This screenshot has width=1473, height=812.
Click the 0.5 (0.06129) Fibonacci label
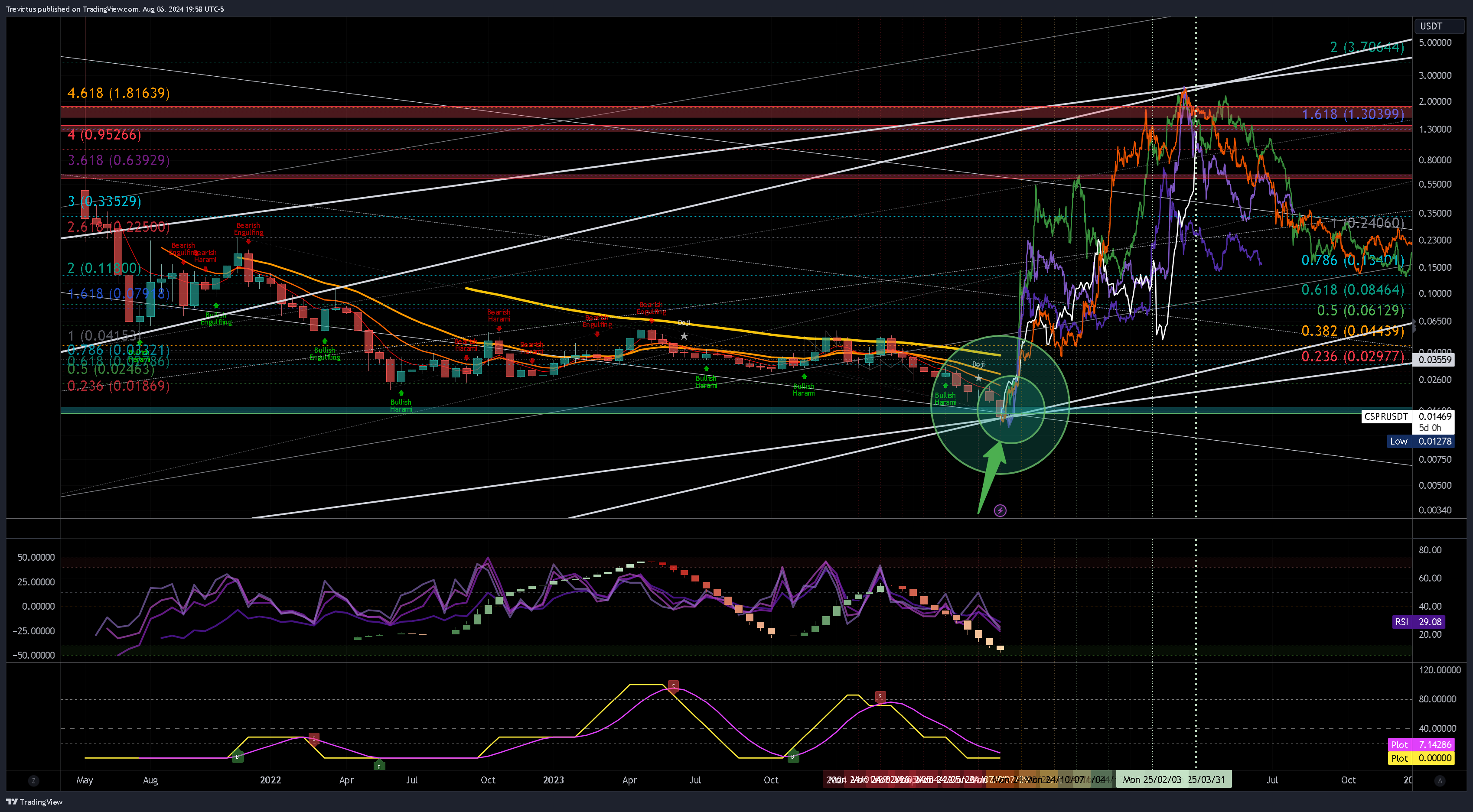[x=1360, y=310]
